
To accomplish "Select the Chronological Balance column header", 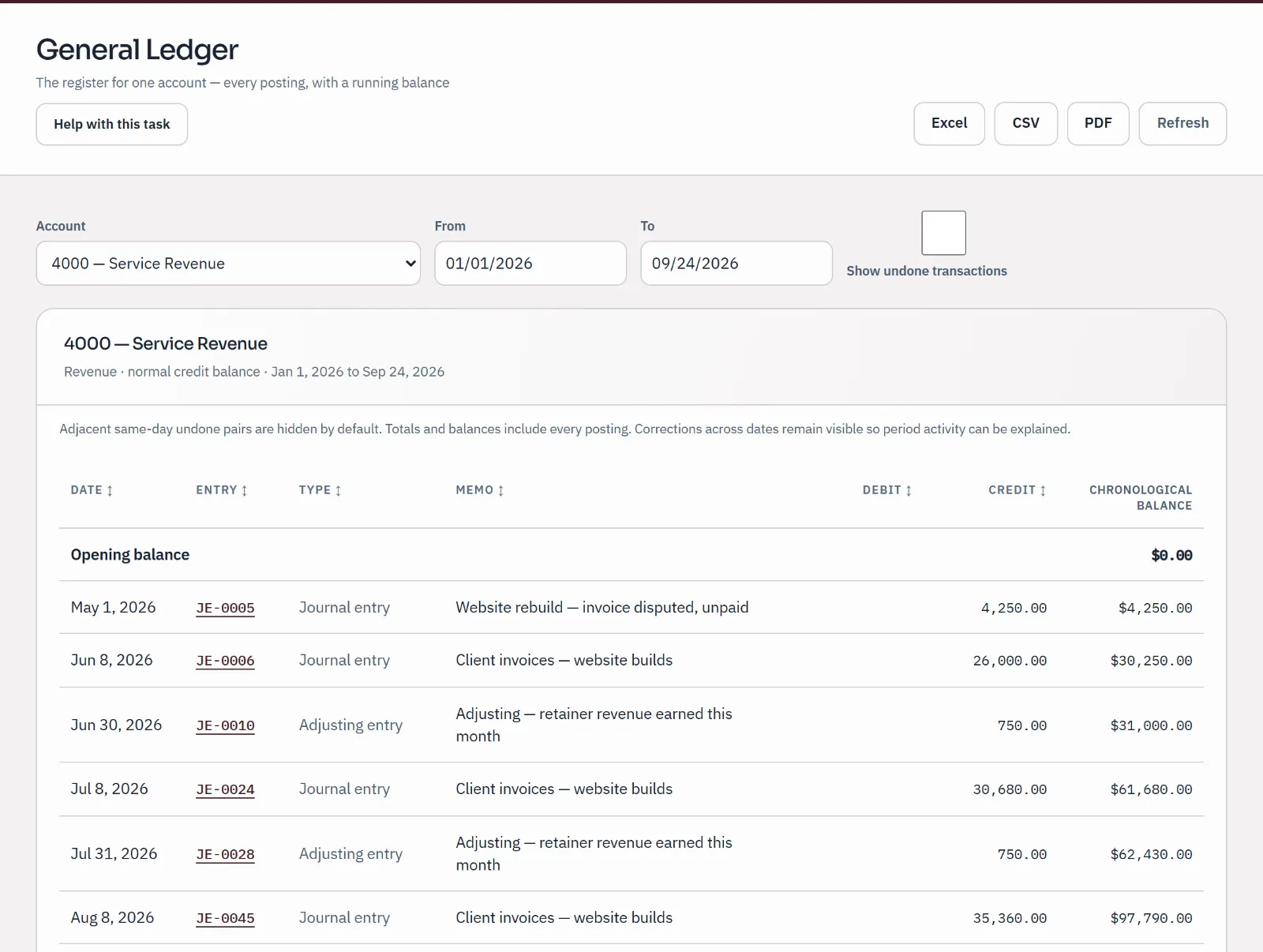I will (1141, 498).
